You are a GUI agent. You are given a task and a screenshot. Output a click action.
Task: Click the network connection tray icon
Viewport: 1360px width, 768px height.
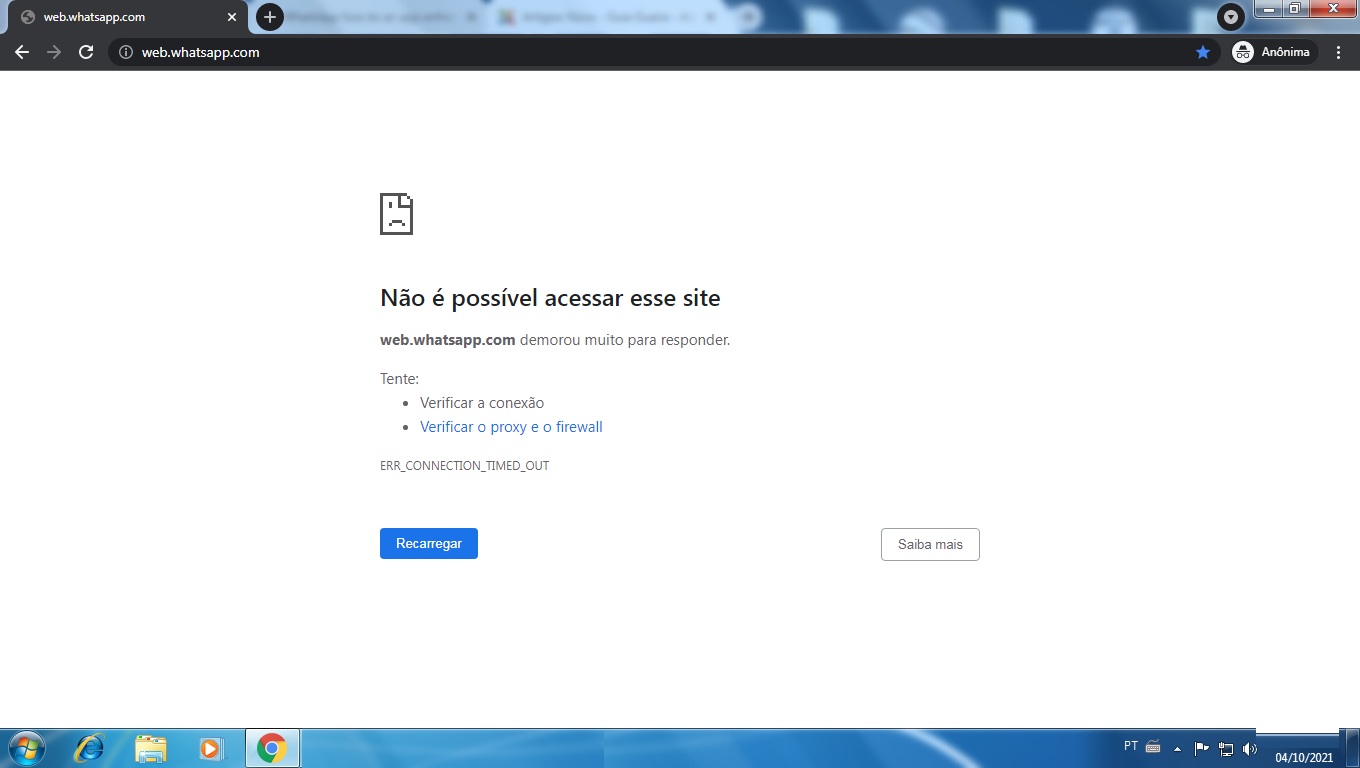[1226, 748]
